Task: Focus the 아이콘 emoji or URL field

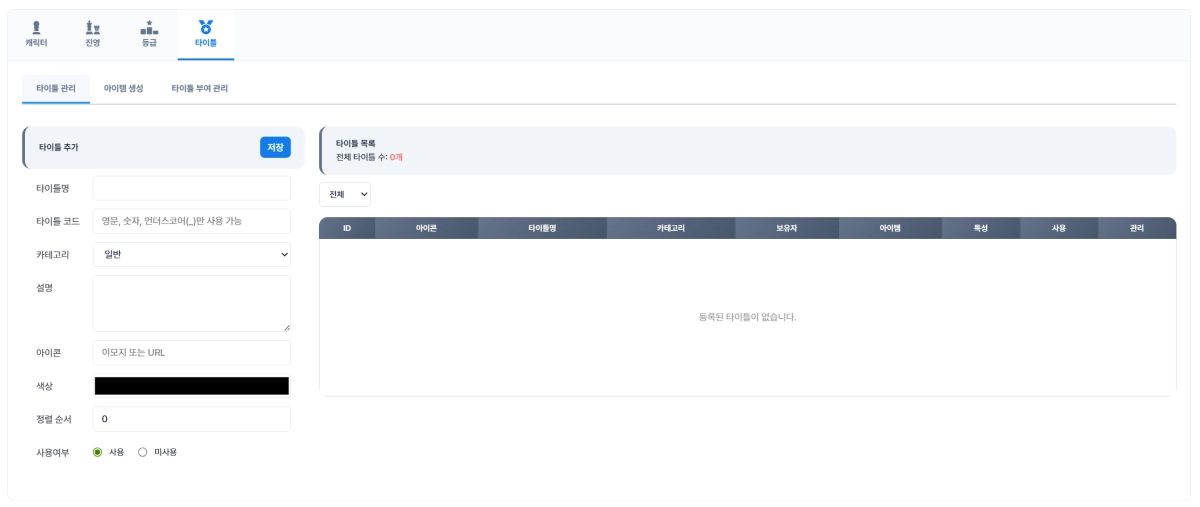Action: (x=191, y=353)
